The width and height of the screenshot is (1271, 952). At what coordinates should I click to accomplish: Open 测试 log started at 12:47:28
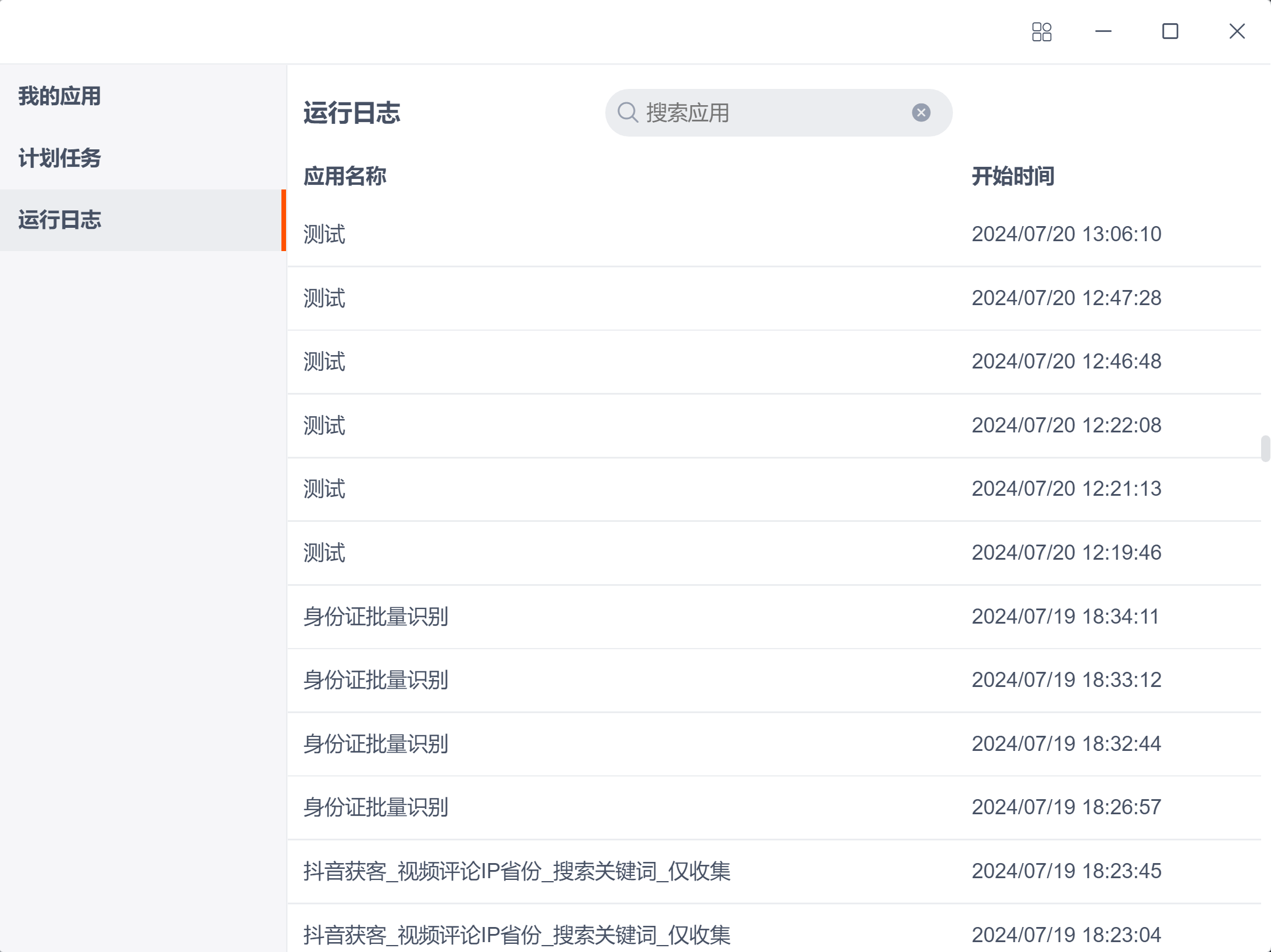pyautogui.click(x=324, y=298)
